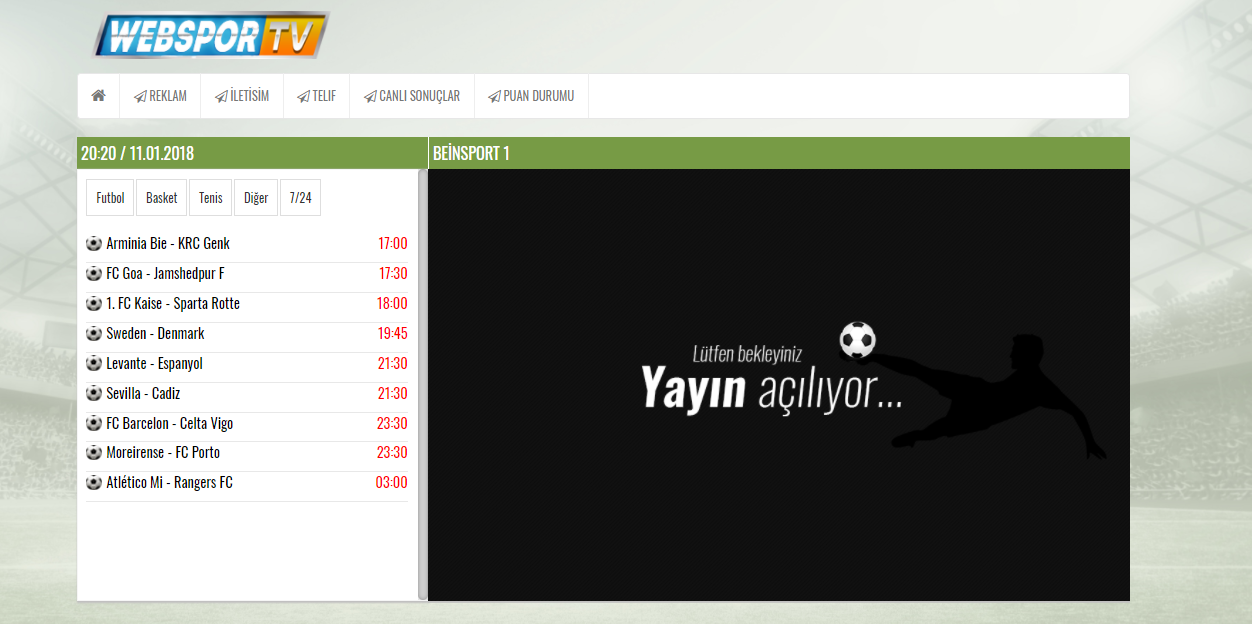Image resolution: width=1252 pixels, height=624 pixels.
Task: Switch to the Diğer tab
Action: coord(256,198)
